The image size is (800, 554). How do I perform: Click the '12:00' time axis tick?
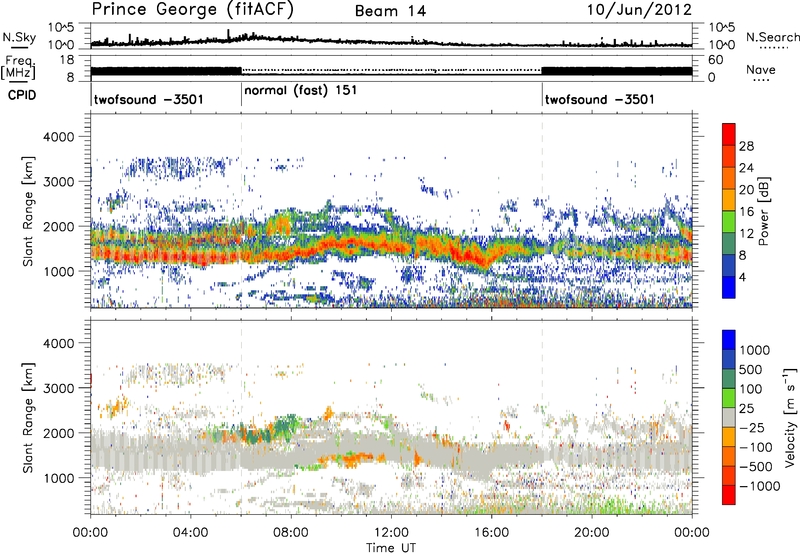coord(391,533)
